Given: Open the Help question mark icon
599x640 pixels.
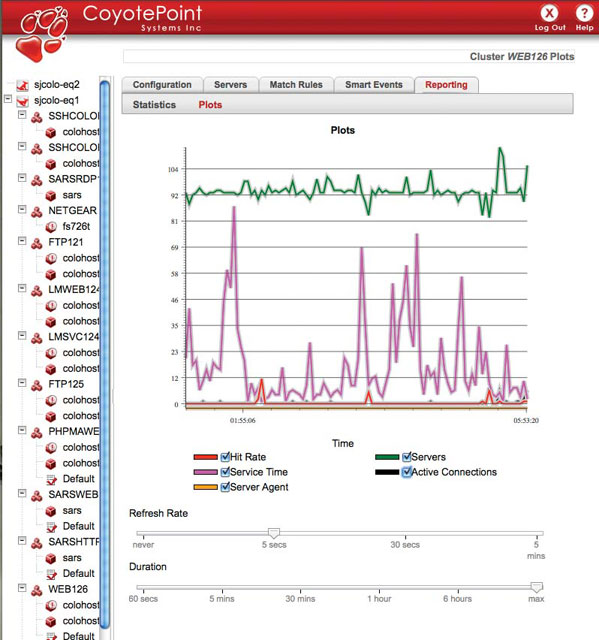Looking at the screenshot, I should click(x=584, y=13).
